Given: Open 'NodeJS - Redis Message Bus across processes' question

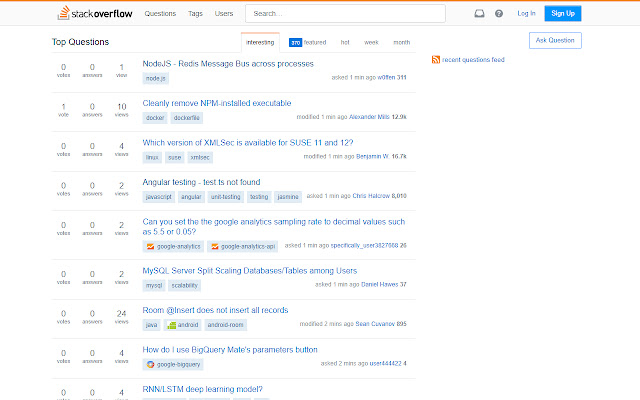Looking at the screenshot, I should pos(228,64).
